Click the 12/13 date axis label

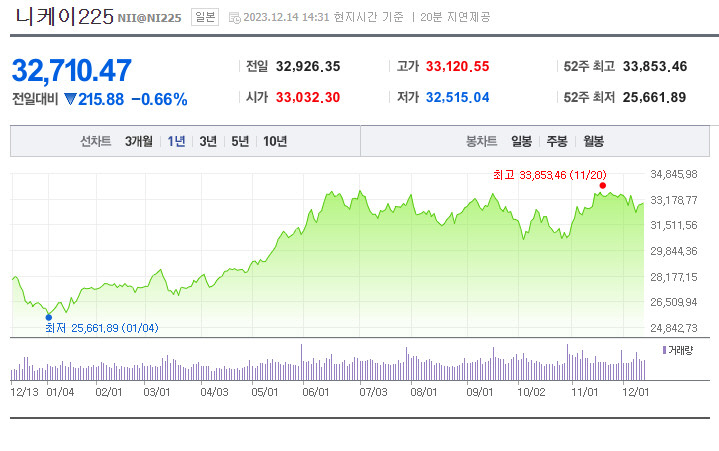click(x=24, y=392)
